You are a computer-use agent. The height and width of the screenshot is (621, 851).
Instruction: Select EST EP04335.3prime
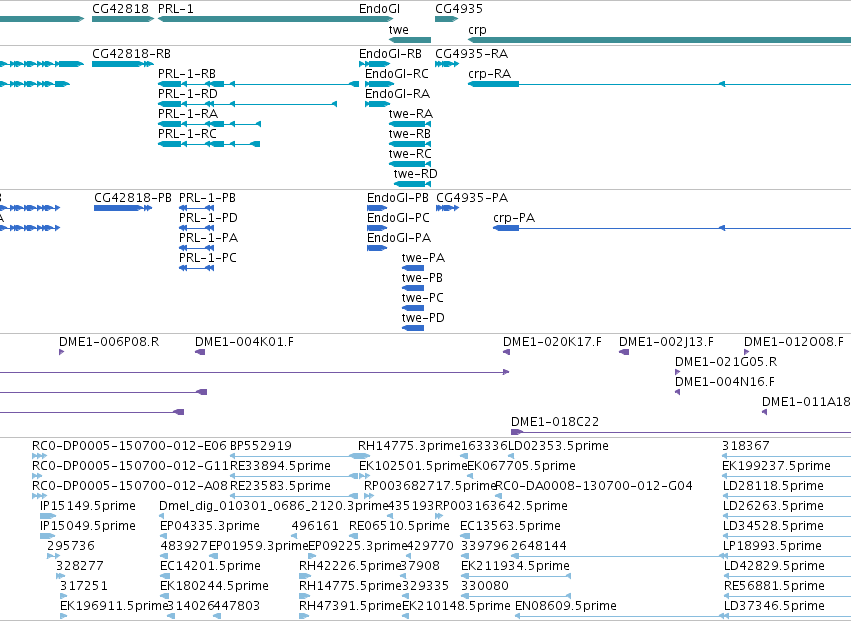[163, 536]
